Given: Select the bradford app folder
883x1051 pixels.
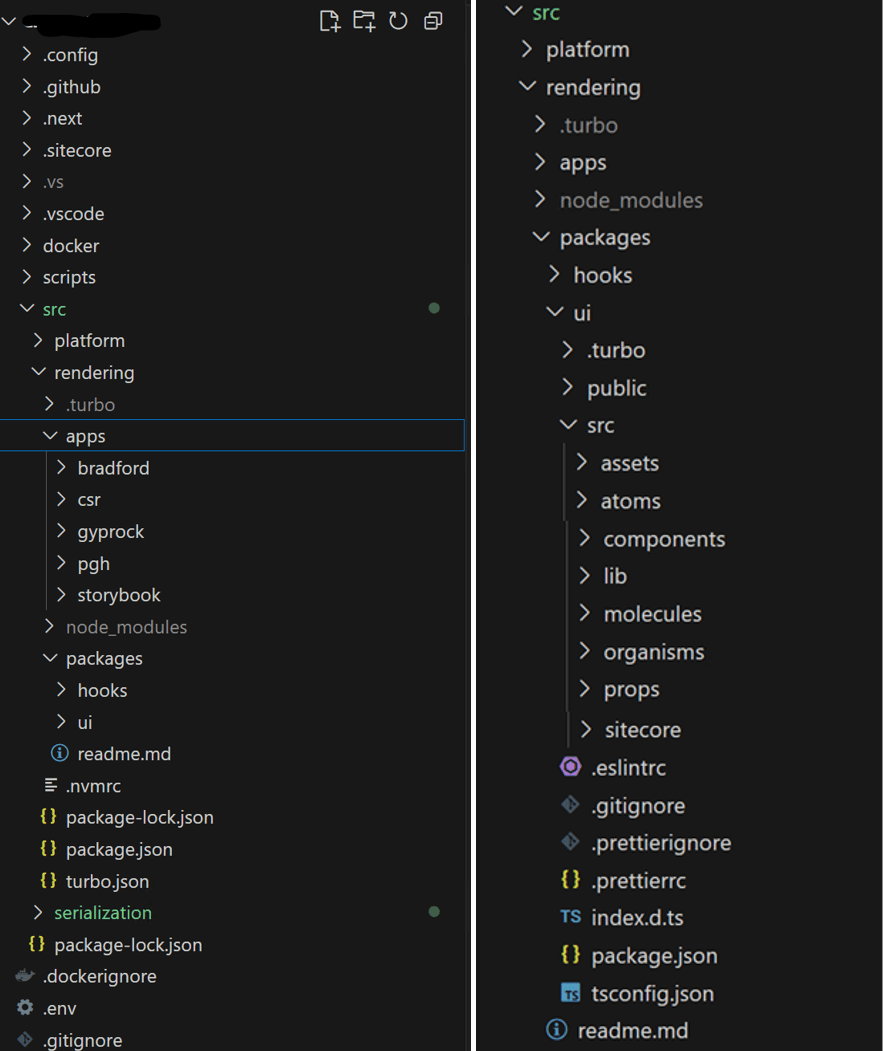Looking at the screenshot, I should 113,467.
